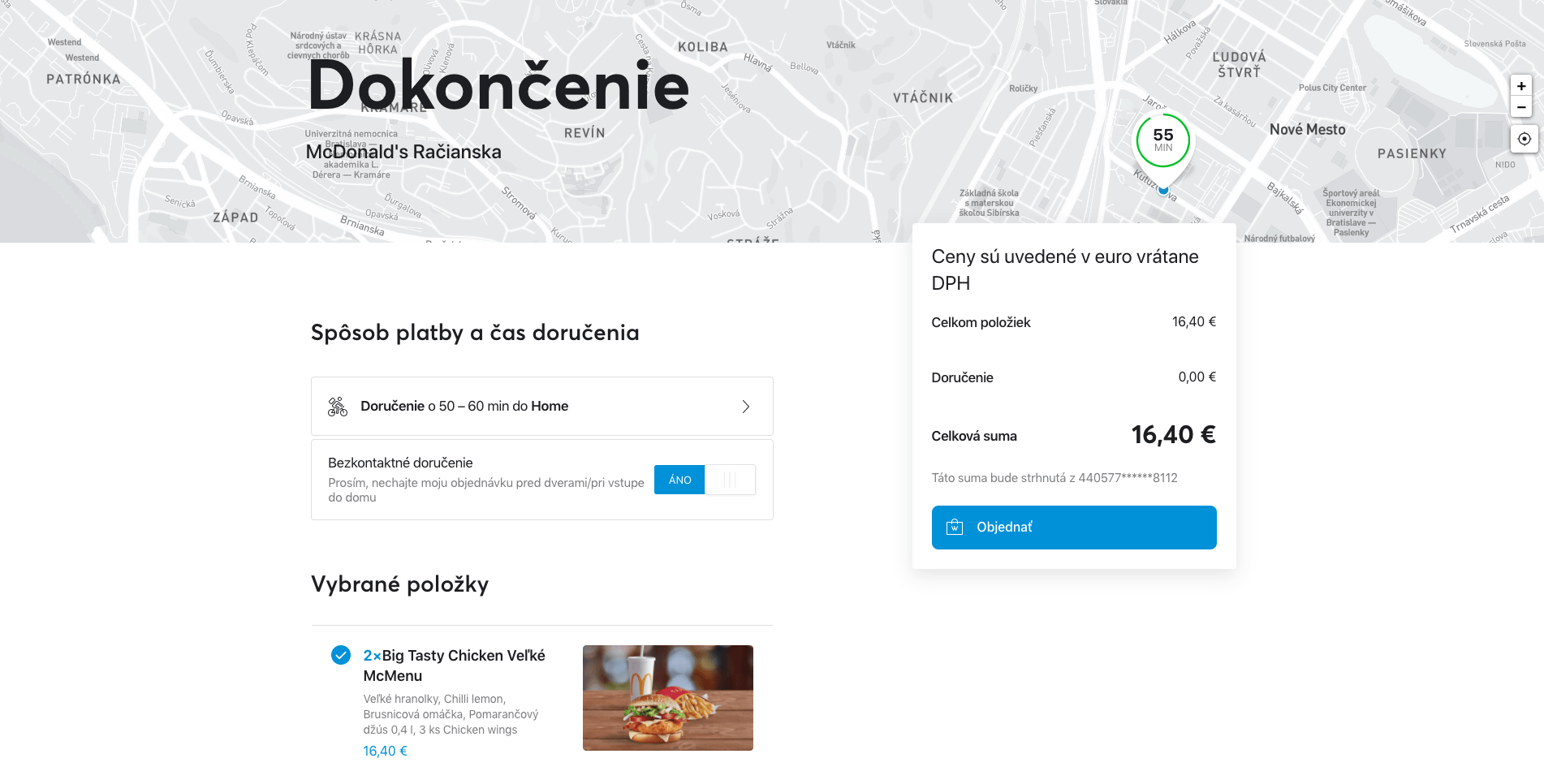Center map on my location
Image resolution: width=1544 pixels, height=784 pixels.
1524,139
